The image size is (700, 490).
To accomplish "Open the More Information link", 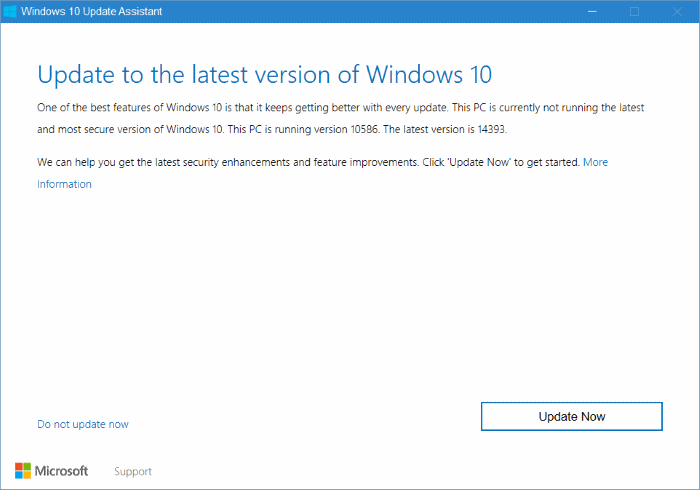I will tap(595, 161).
